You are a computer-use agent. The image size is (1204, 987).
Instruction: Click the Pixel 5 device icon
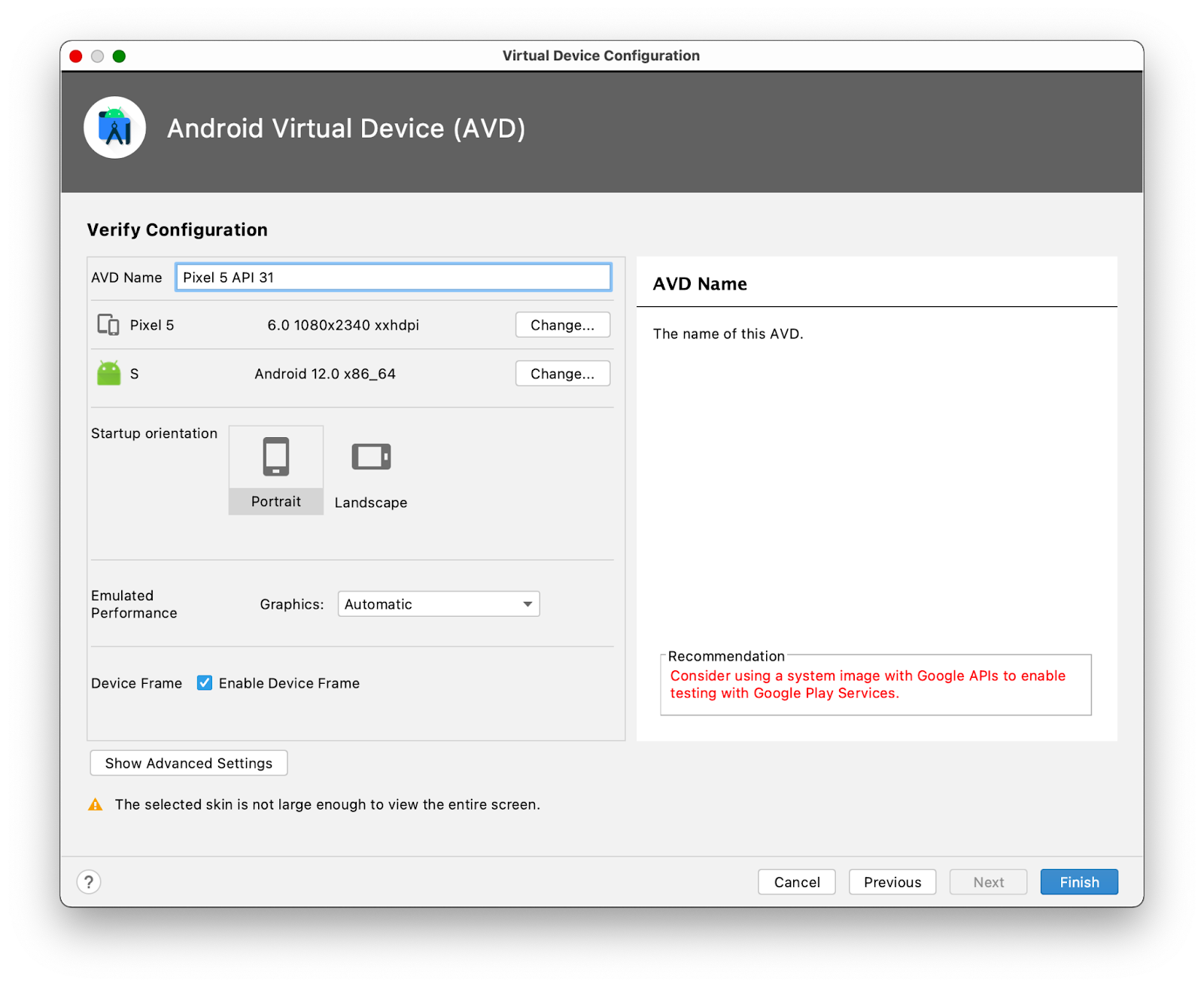[x=108, y=325]
